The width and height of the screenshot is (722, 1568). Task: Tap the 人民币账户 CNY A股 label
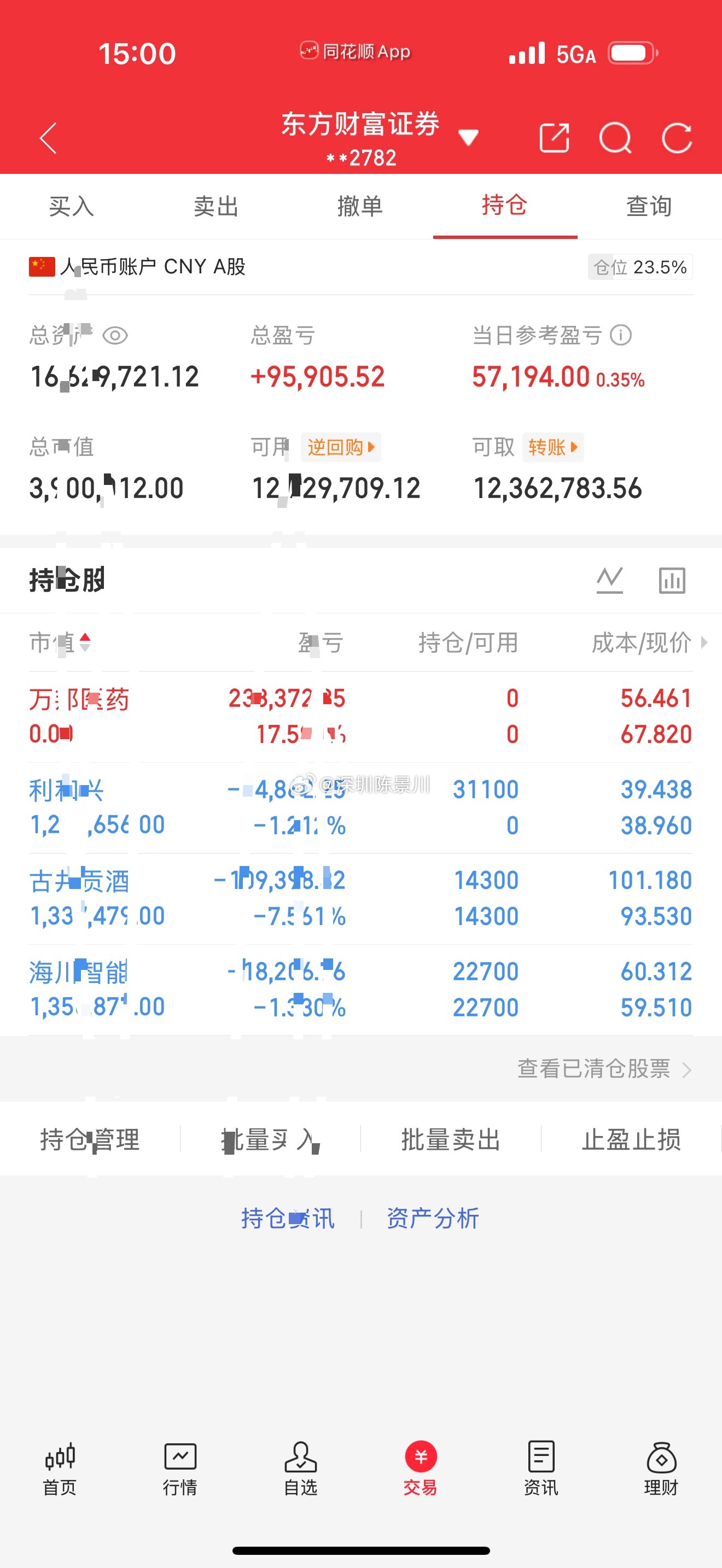(153, 267)
